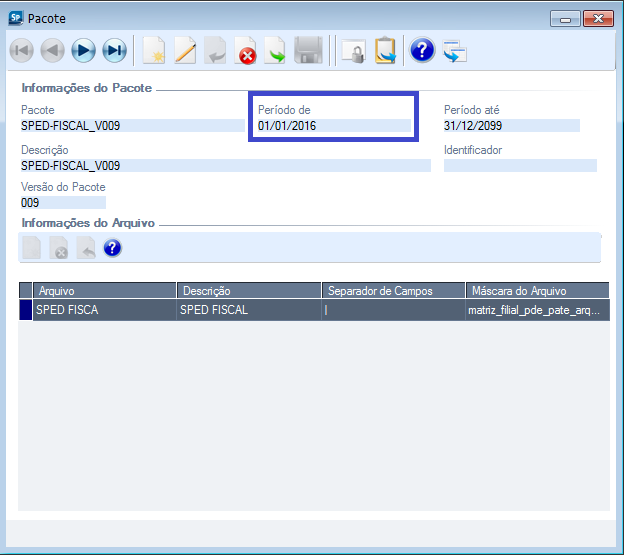626x557 pixels.
Task: Go to the next record
Action: (x=83, y=51)
